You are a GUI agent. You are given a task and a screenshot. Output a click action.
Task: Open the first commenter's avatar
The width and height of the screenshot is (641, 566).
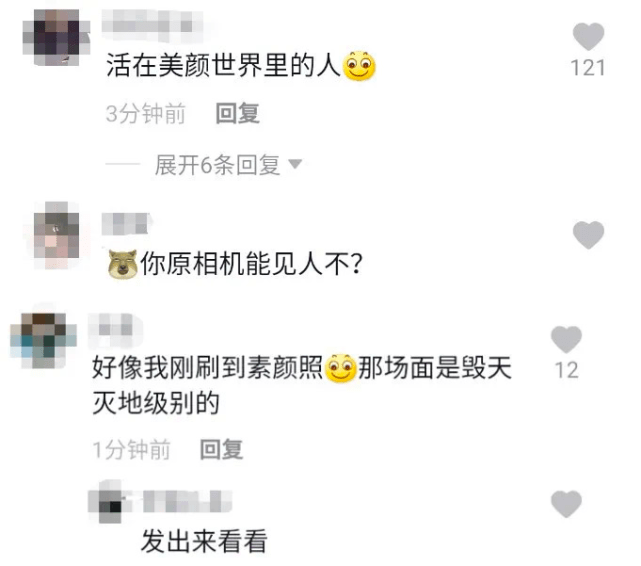[x=56, y=37]
